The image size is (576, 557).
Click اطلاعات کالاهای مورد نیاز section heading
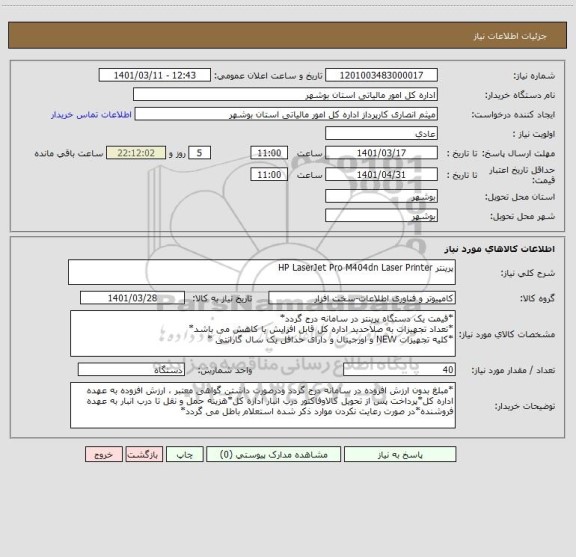pos(500,249)
